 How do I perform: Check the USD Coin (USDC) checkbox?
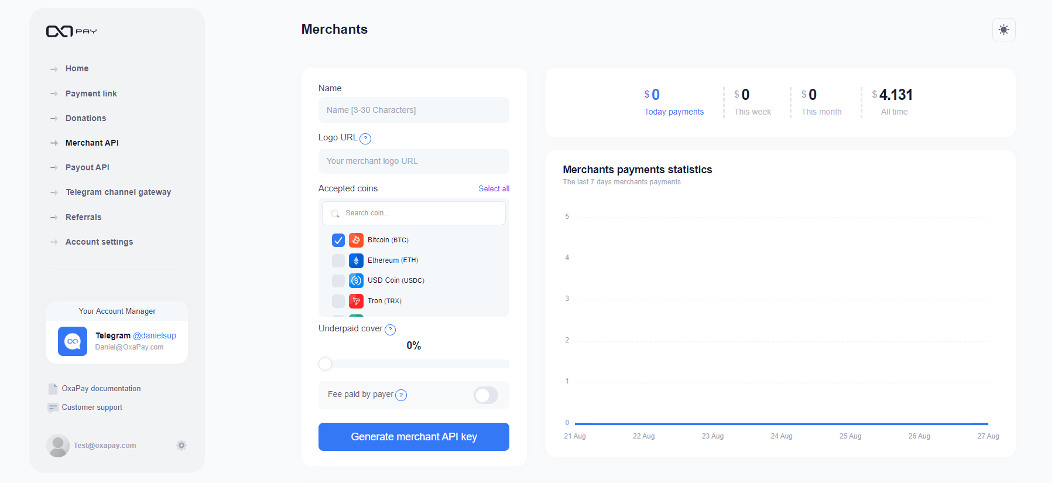(x=338, y=281)
